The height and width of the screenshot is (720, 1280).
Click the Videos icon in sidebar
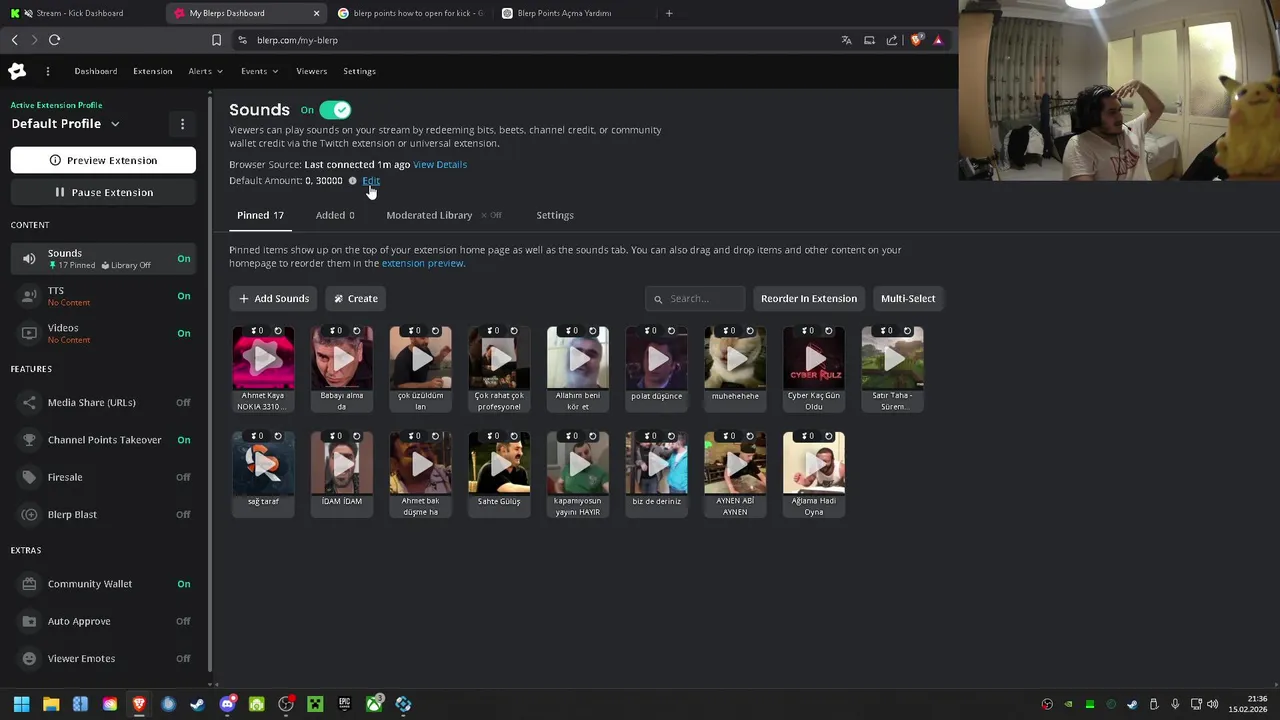point(29,333)
